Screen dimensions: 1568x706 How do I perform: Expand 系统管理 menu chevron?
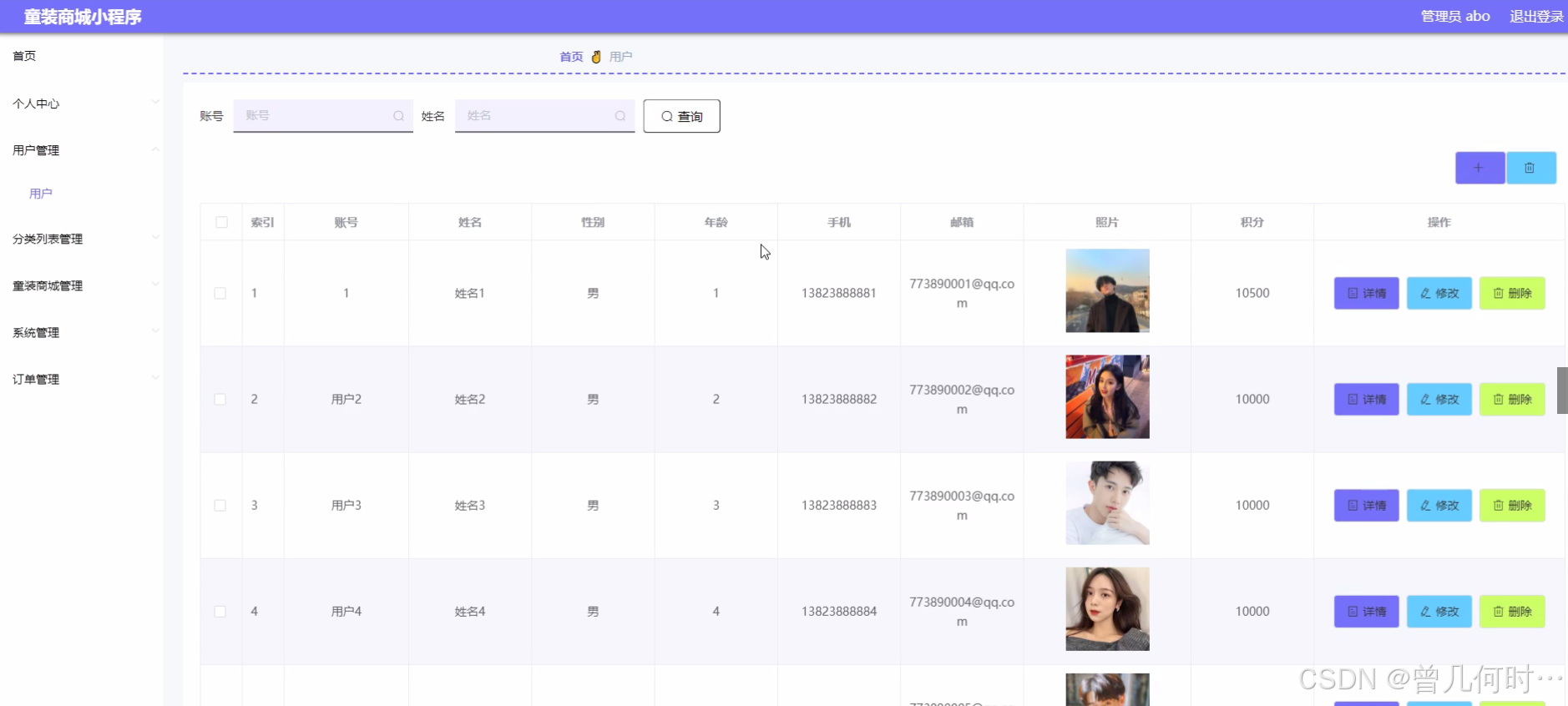[155, 331]
